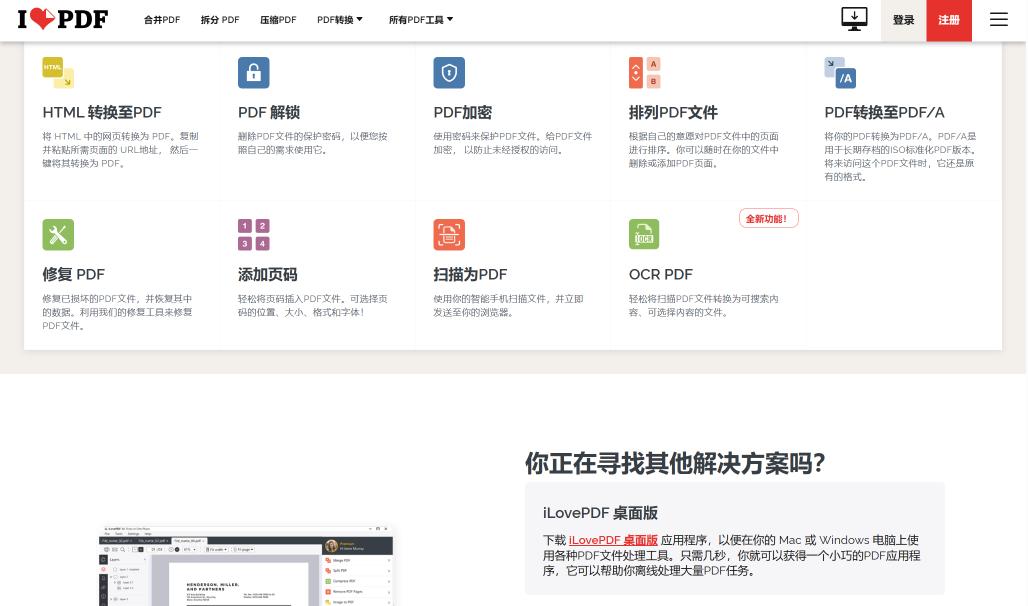Open the iLovePDF 桌面版 download link
The height and width of the screenshot is (606, 1028).
pyautogui.click(x=612, y=539)
